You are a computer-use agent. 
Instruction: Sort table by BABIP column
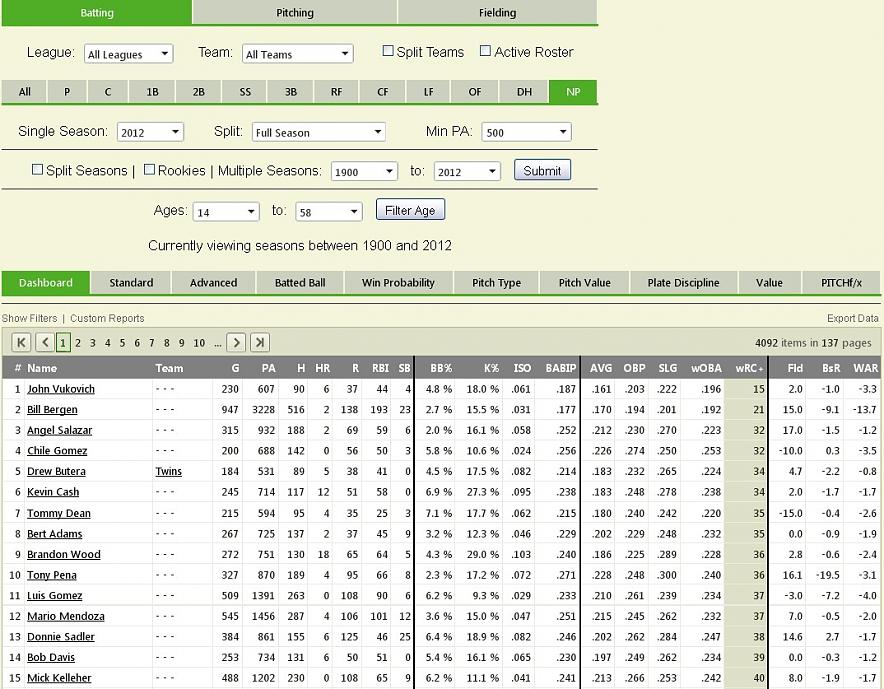coord(560,368)
